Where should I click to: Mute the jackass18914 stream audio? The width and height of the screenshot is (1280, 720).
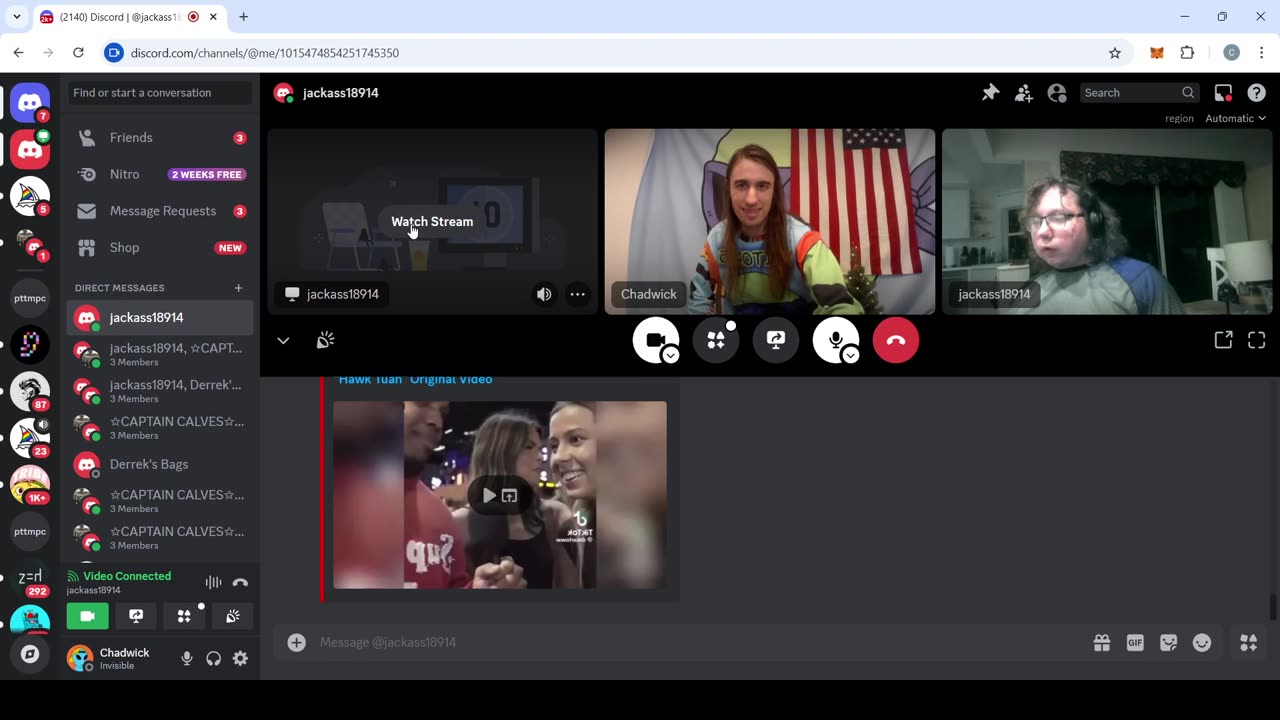[x=544, y=294]
